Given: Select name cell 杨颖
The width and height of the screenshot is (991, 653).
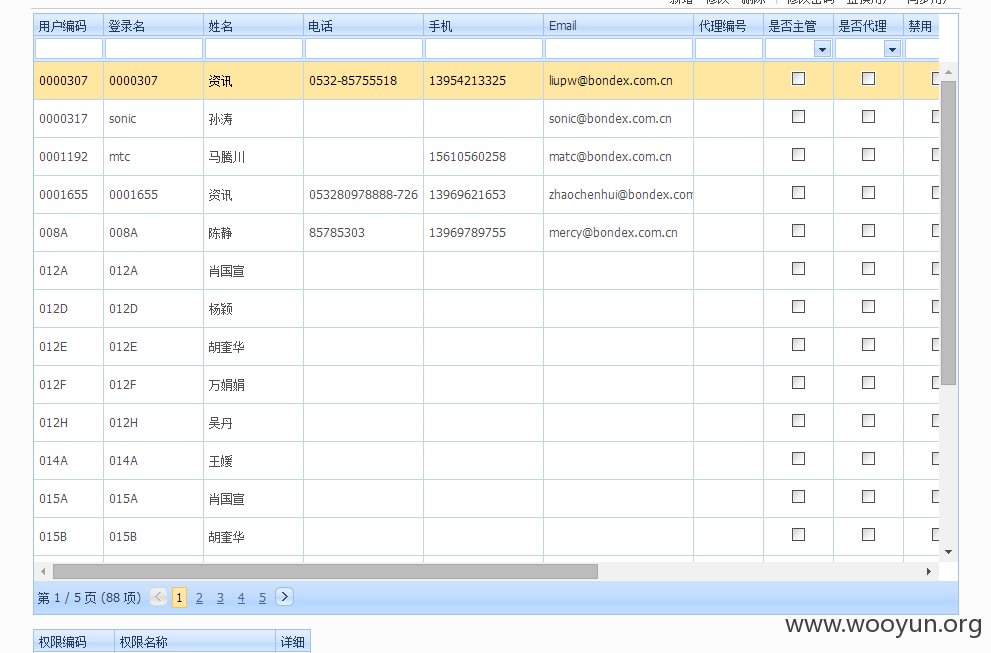Looking at the screenshot, I should (x=253, y=308).
